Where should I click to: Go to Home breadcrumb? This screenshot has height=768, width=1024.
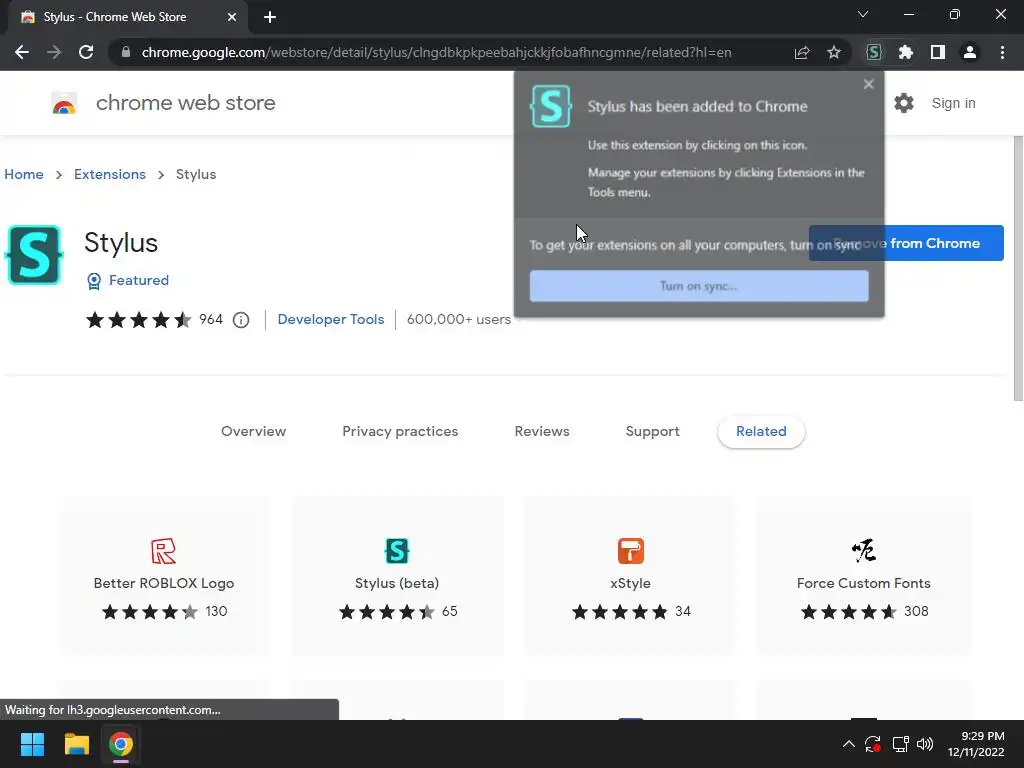pyautogui.click(x=24, y=174)
